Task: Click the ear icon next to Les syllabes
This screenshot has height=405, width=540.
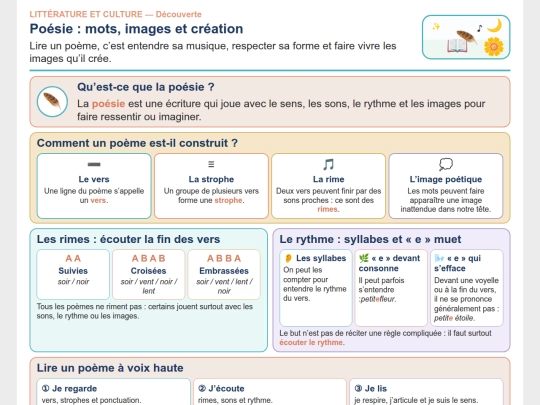Action: point(288,258)
